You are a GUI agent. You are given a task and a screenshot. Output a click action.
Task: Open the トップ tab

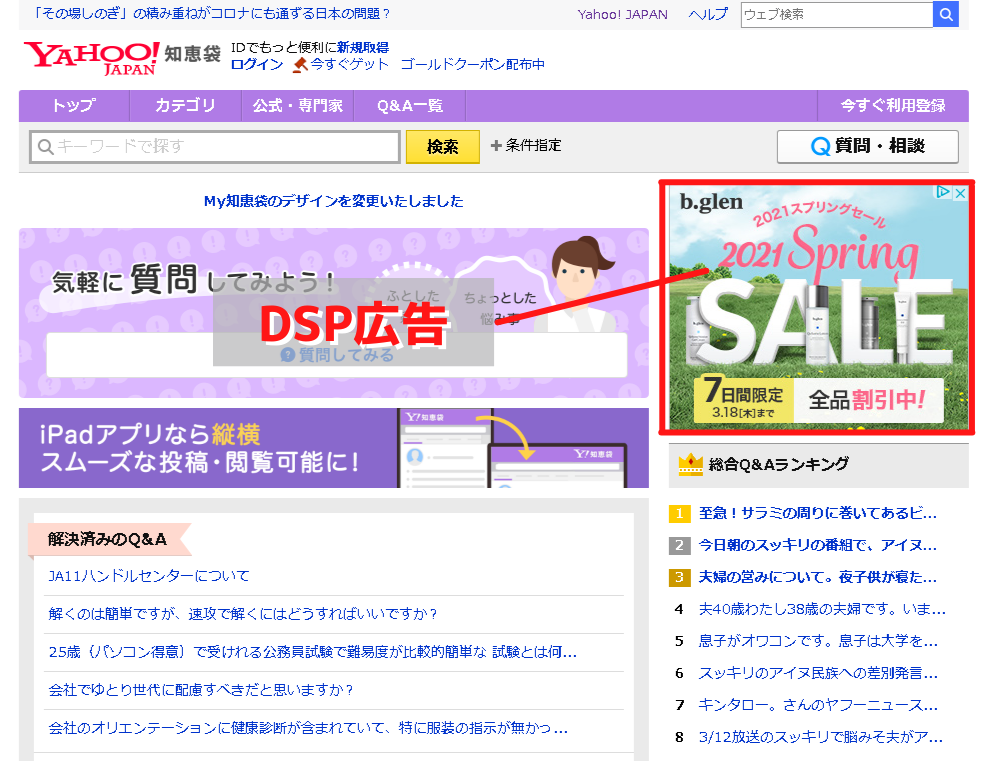(74, 105)
